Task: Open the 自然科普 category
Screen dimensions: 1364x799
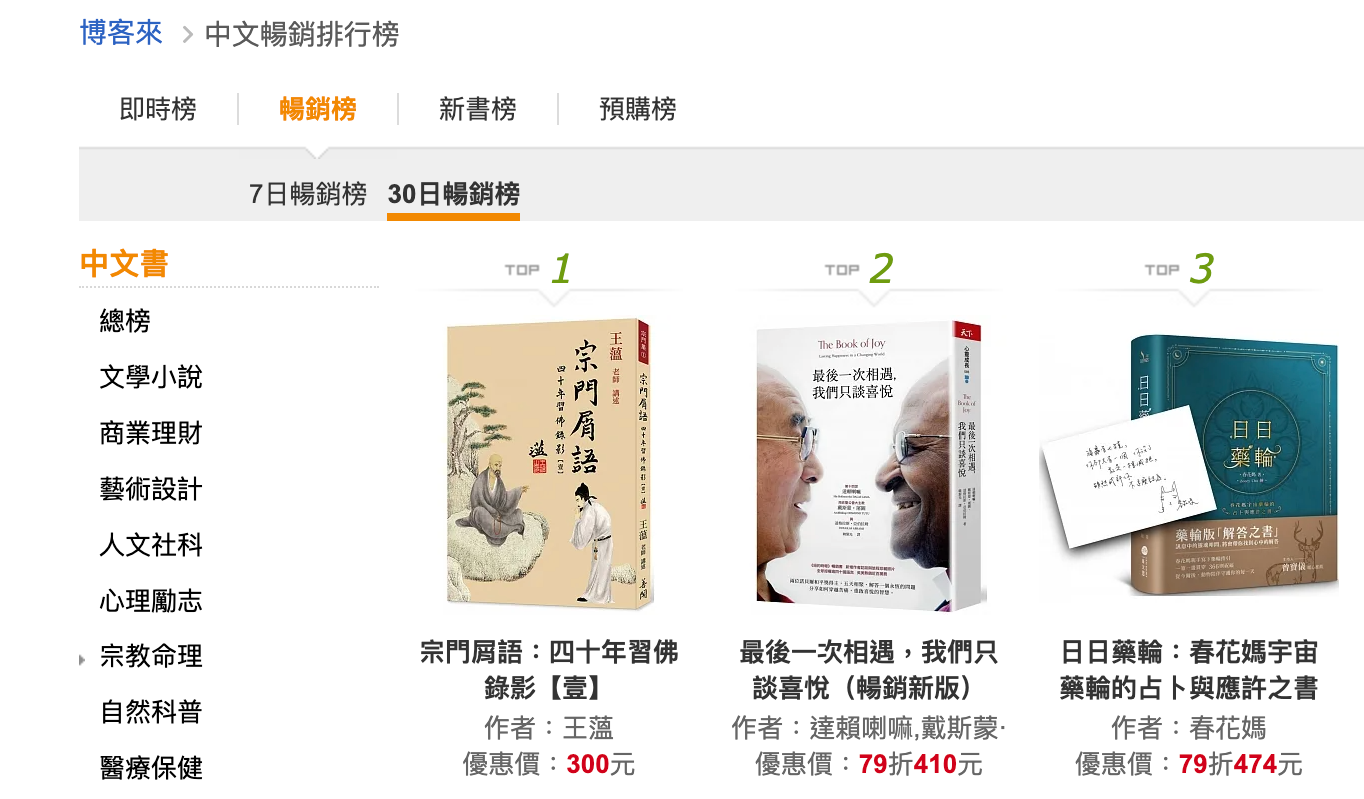Action: (151, 712)
